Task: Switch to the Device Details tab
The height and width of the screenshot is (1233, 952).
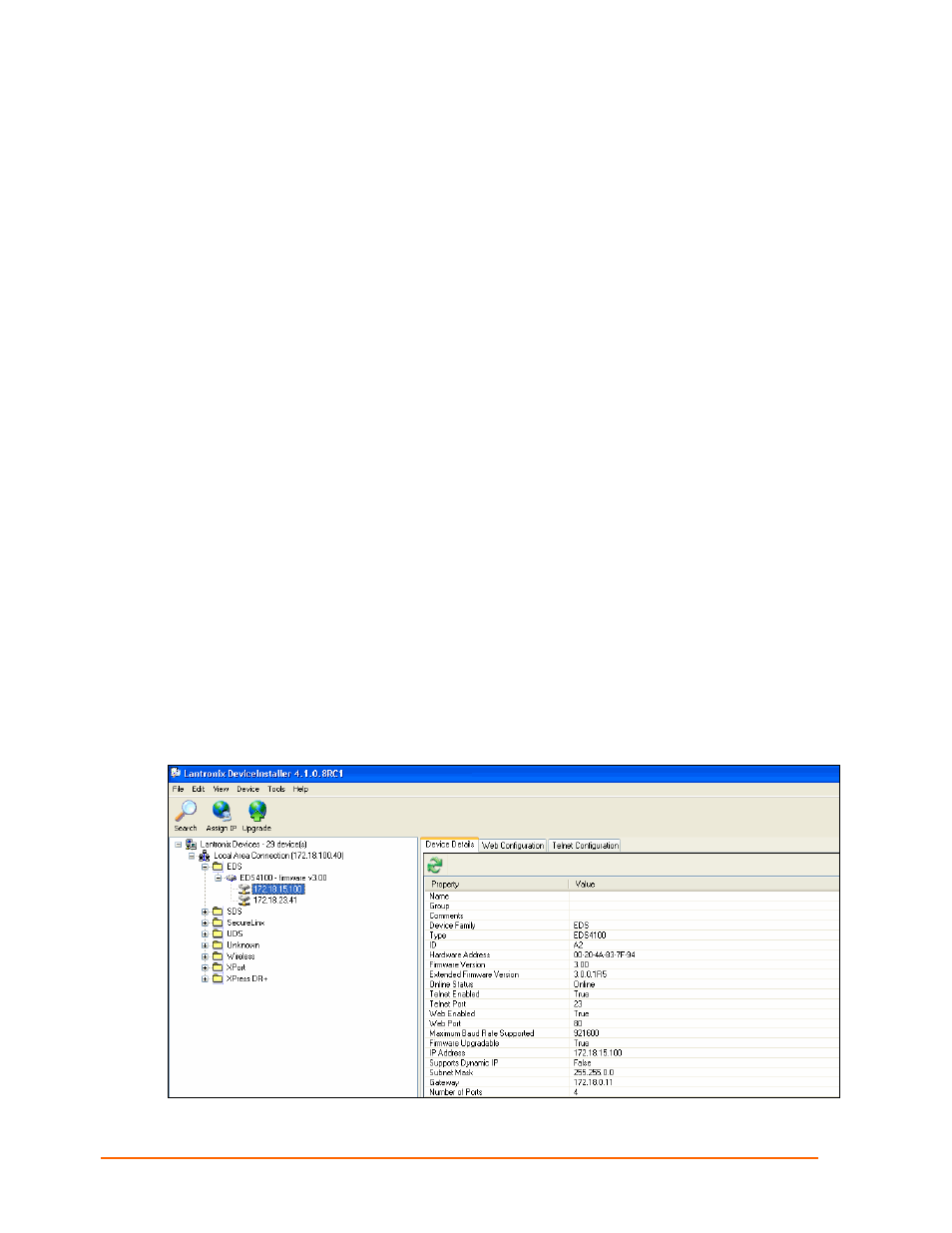Action: 450,845
